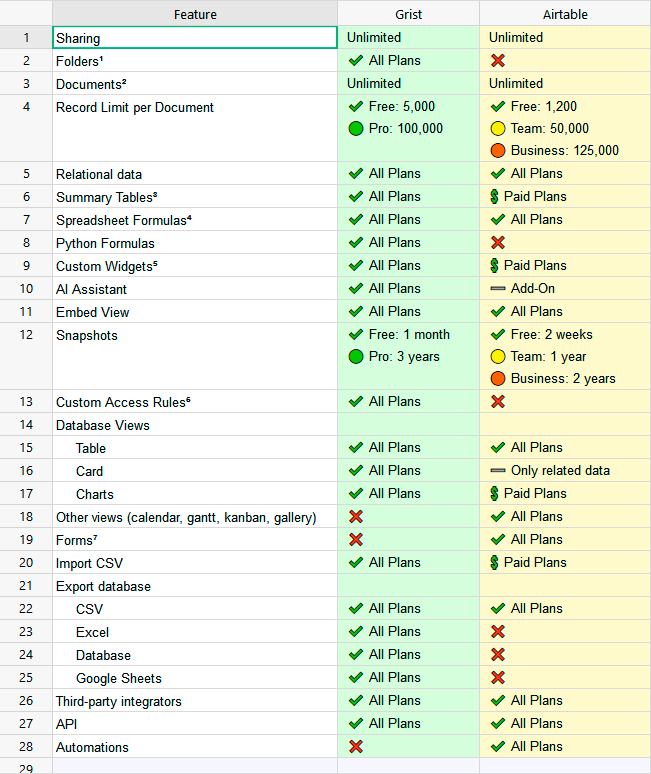Click the red X in Grid Forms row
The height and width of the screenshot is (774, 651).
pyautogui.click(x=355, y=540)
